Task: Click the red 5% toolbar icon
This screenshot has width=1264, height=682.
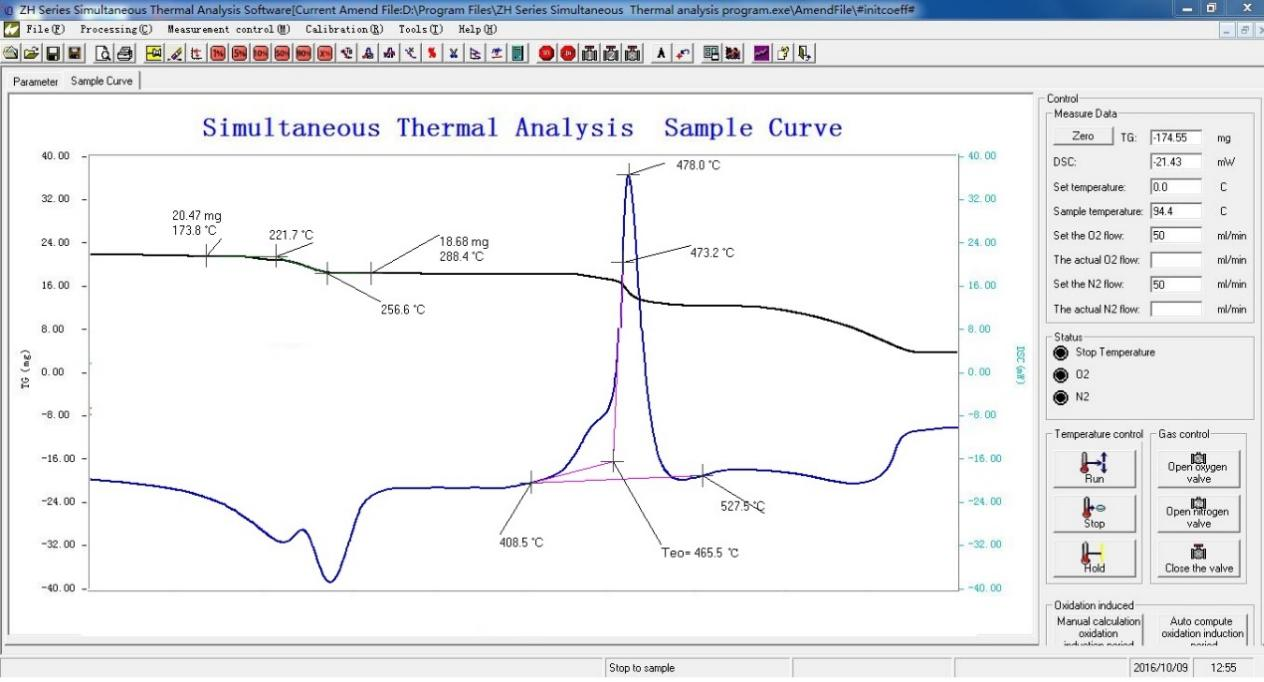Action: tap(239, 53)
